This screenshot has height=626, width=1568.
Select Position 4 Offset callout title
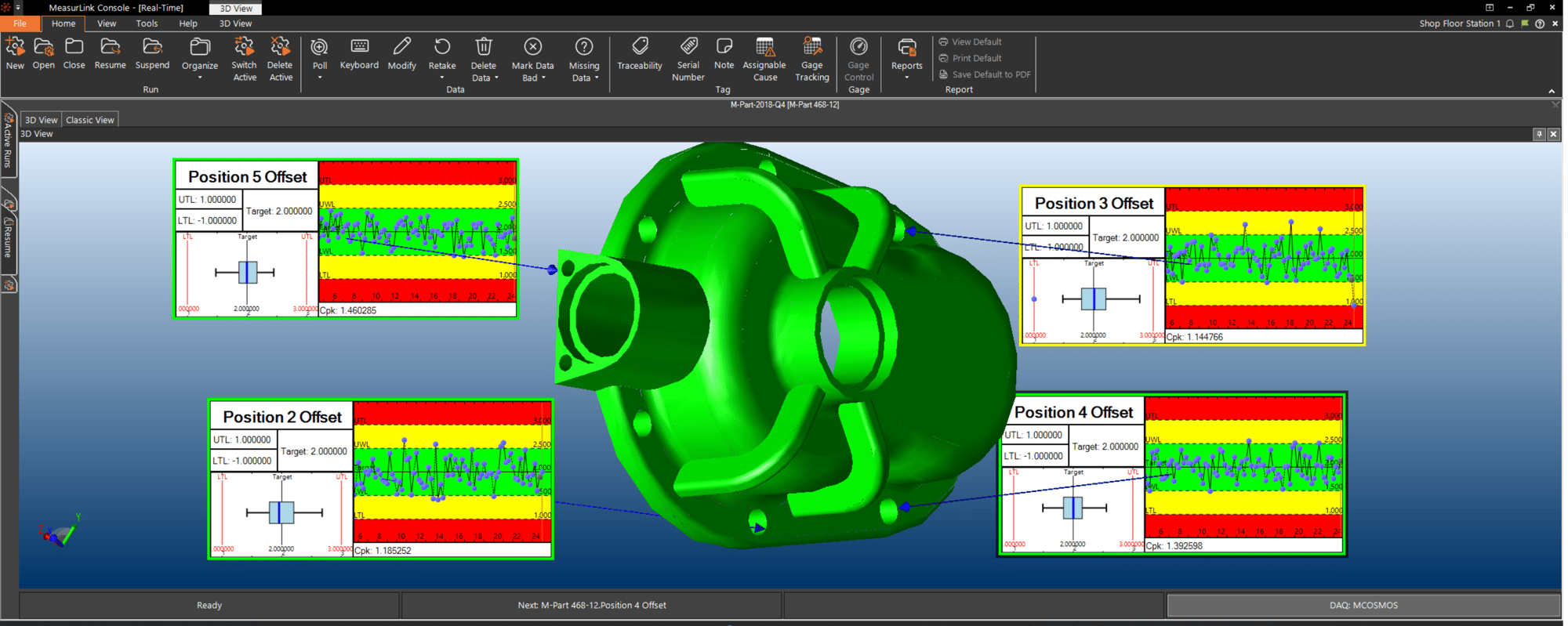tap(1073, 412)
